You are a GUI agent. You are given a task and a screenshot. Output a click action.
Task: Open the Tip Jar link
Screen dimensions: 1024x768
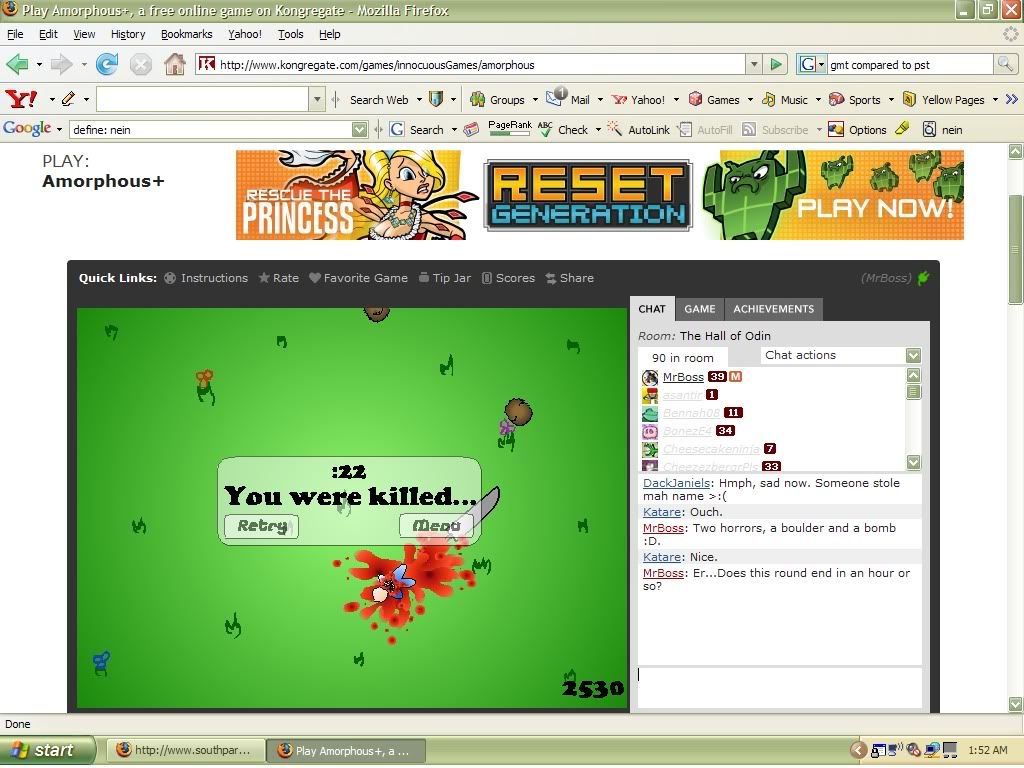(x=444, y=278)
